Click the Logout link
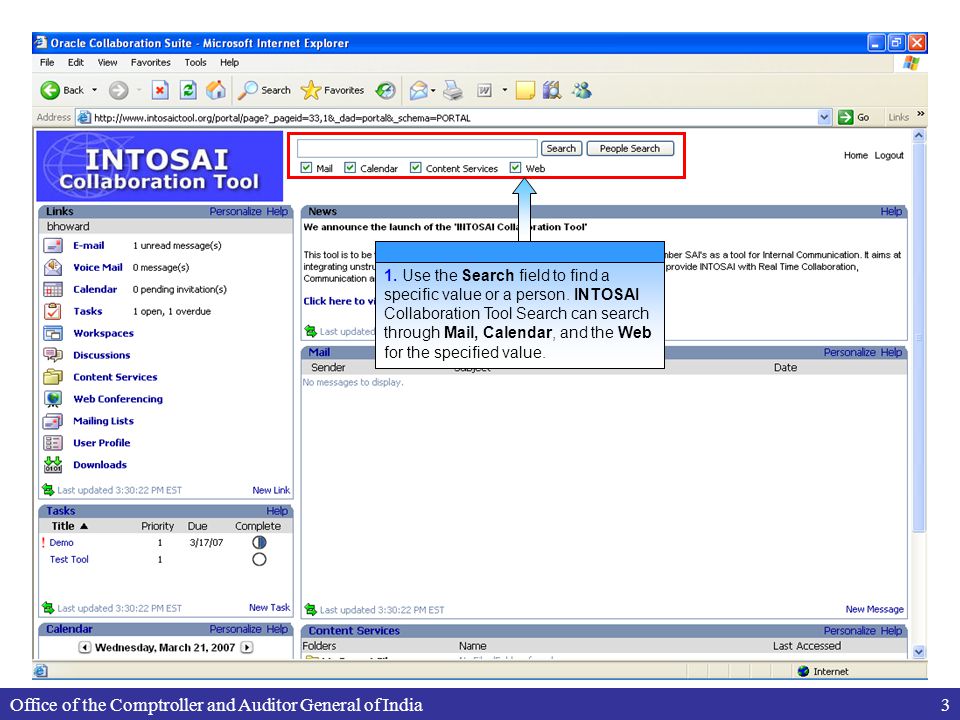 tap(888, 156)
